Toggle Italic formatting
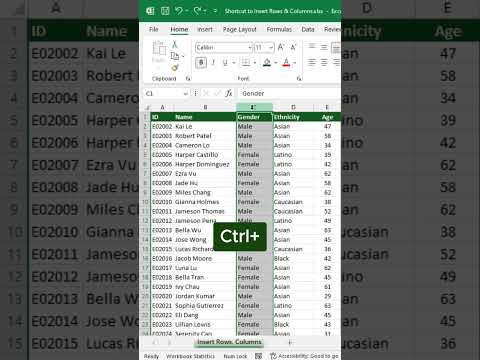Image resolution: width=480 pixels, height=360 pixels. click(x=213, y=62)
